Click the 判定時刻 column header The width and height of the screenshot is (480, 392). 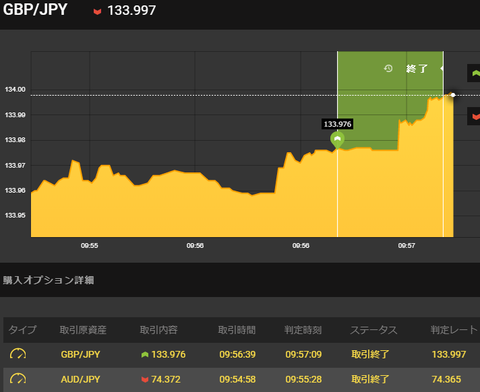tap(303, 330)
